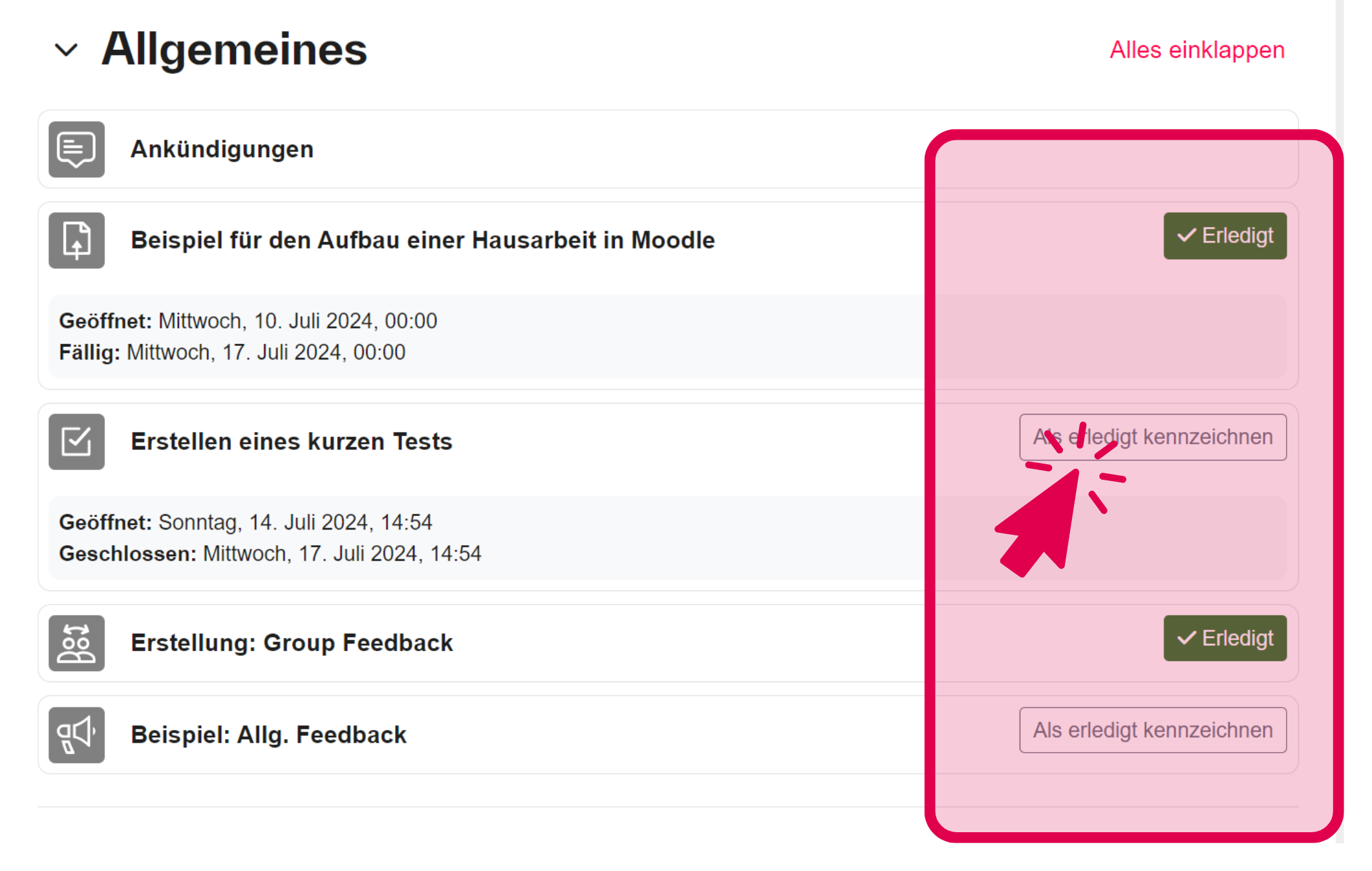
Task: Click the Group Feedback people icon
Action: click(76, 643)
